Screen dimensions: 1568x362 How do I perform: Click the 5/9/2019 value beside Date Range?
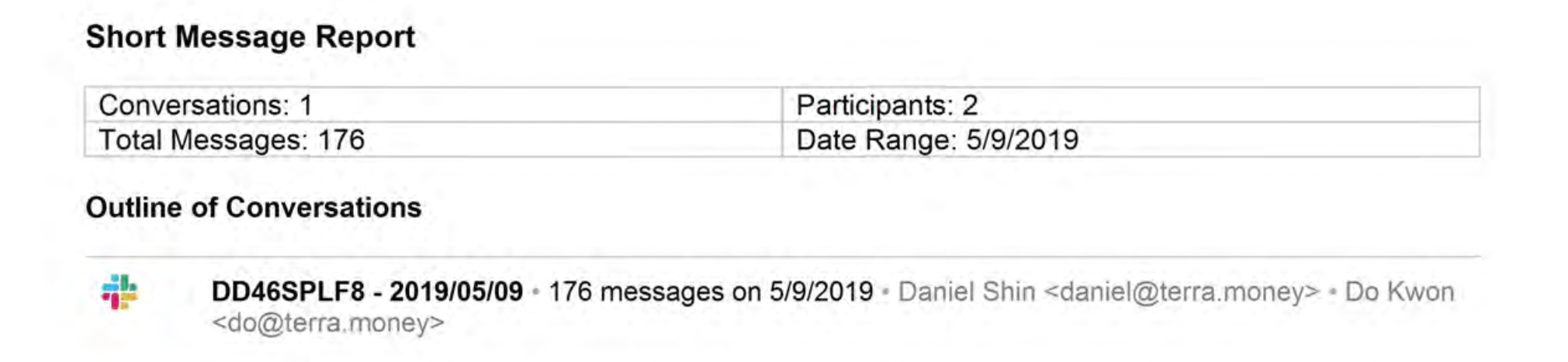[x=1022, y=140]
